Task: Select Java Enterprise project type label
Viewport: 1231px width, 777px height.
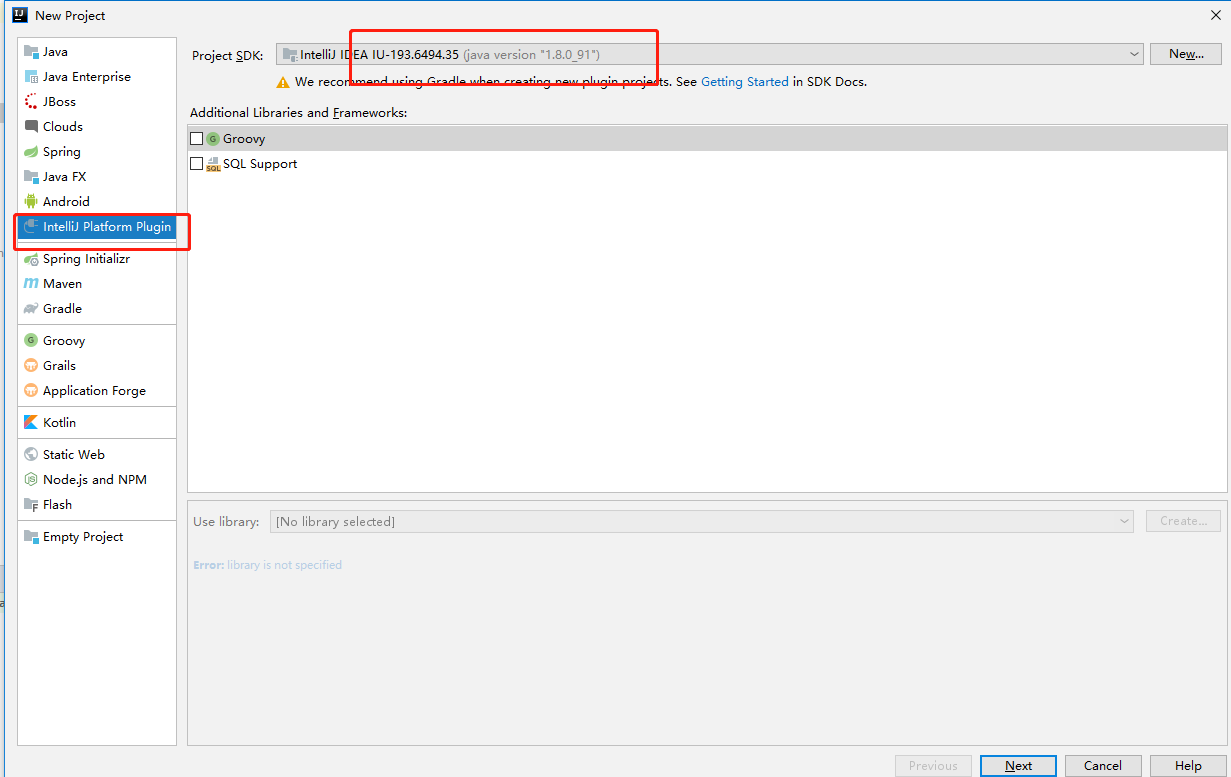Action: tap(87, 77)
